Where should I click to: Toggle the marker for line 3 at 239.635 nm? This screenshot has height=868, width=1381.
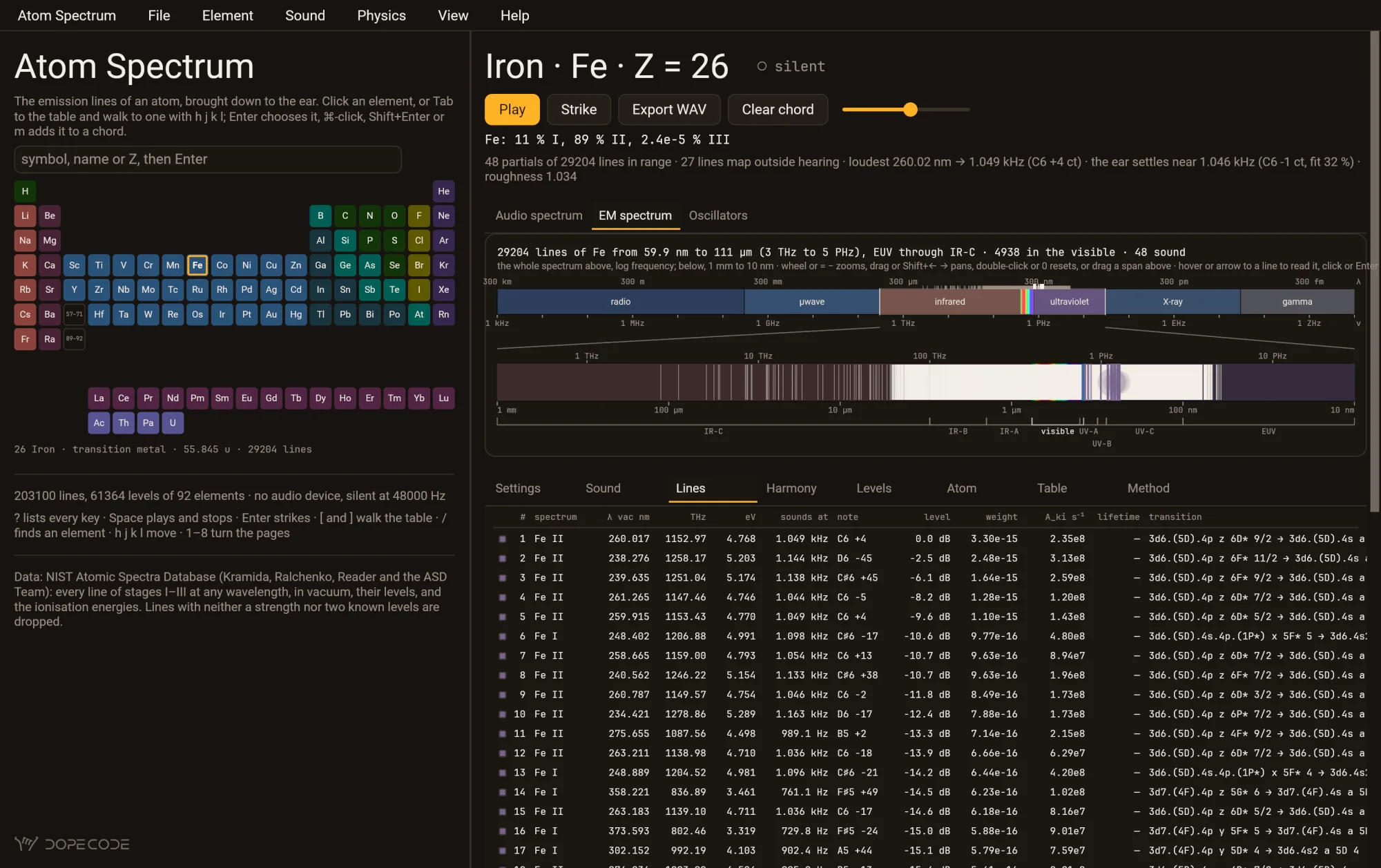click(503, 577)
